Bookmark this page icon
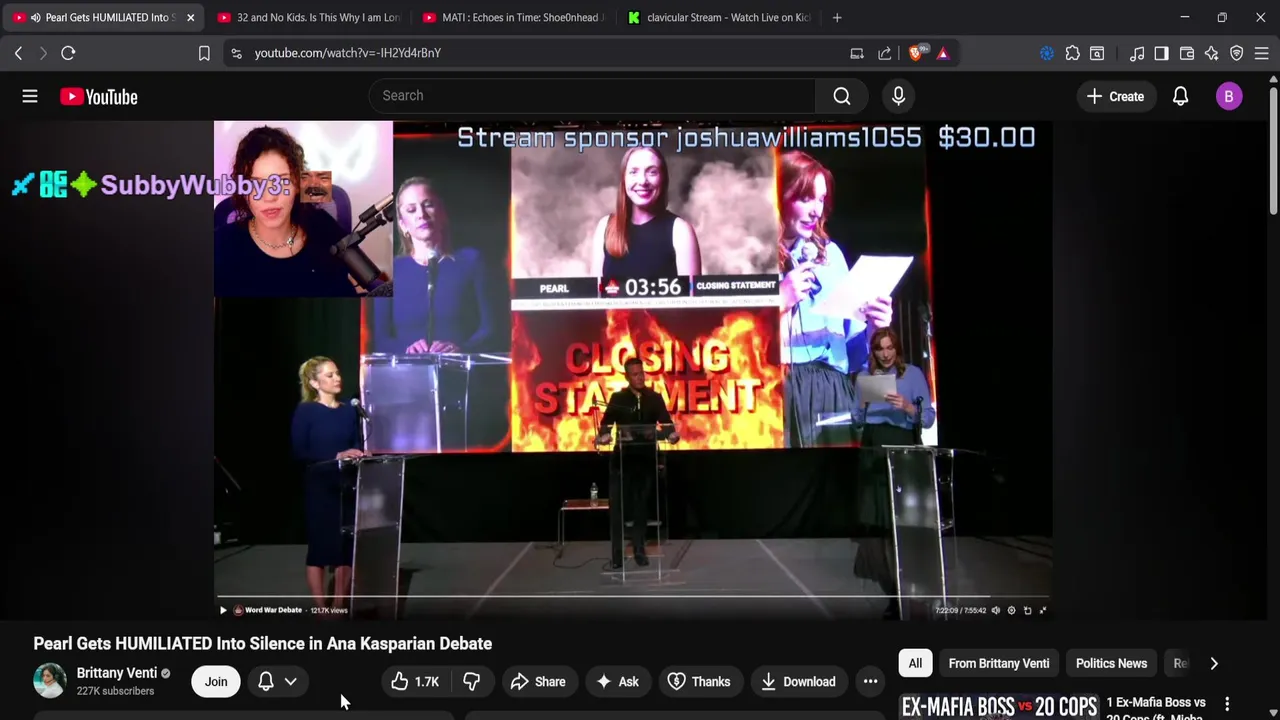This screenshot has width=1280, height=720. (204, 53)
